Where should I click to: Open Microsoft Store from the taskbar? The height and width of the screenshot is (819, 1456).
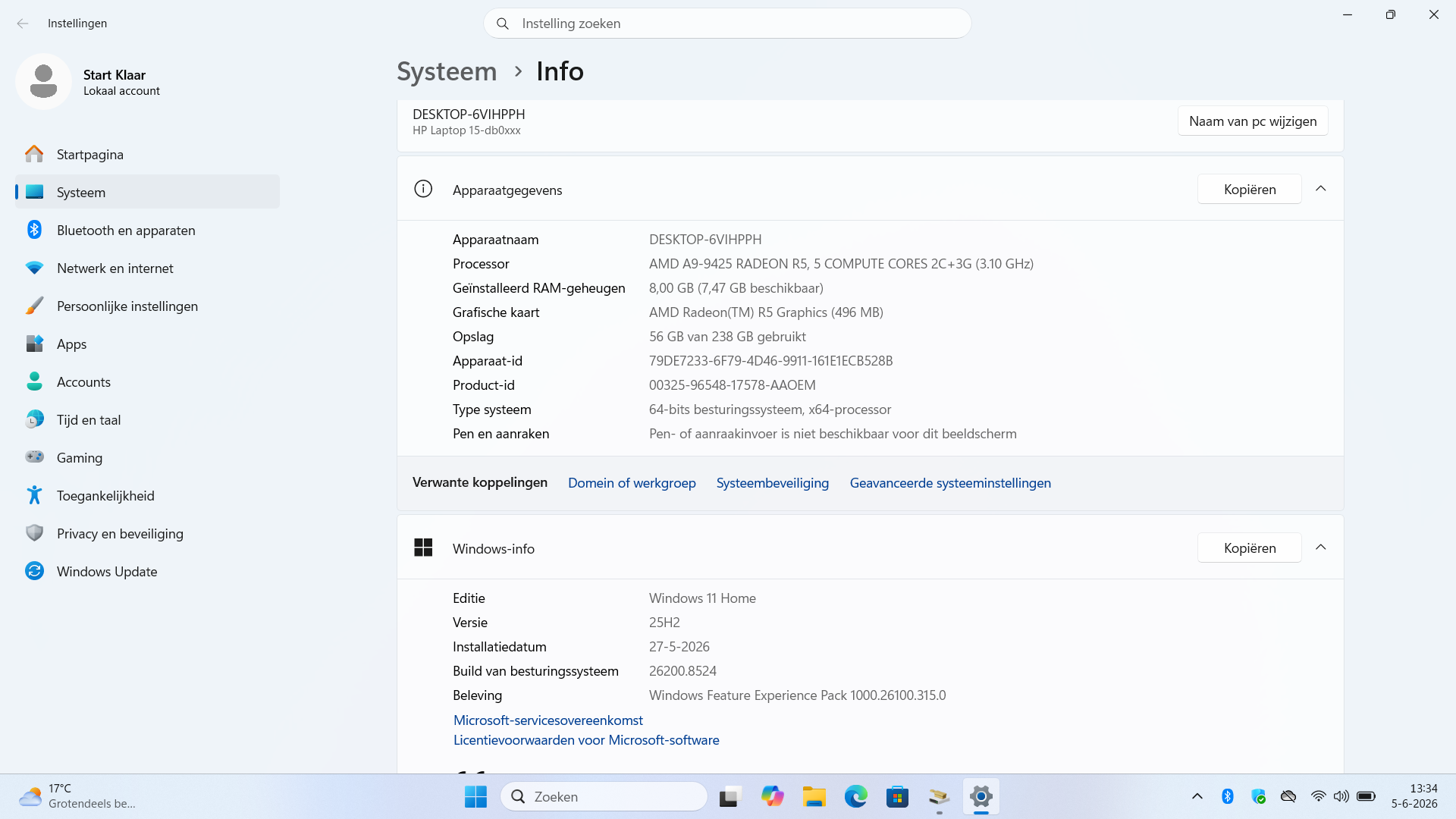click(x=898, y=797)
